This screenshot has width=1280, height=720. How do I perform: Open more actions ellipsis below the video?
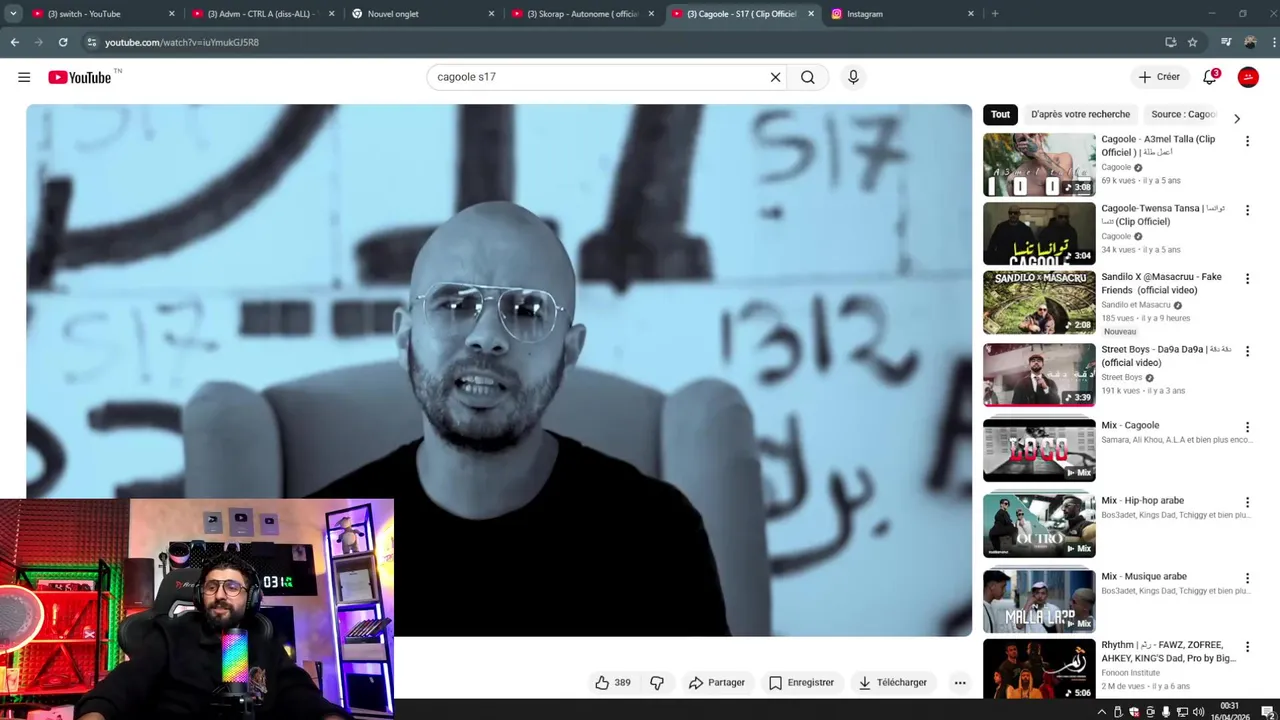click(x=960, y=683)
